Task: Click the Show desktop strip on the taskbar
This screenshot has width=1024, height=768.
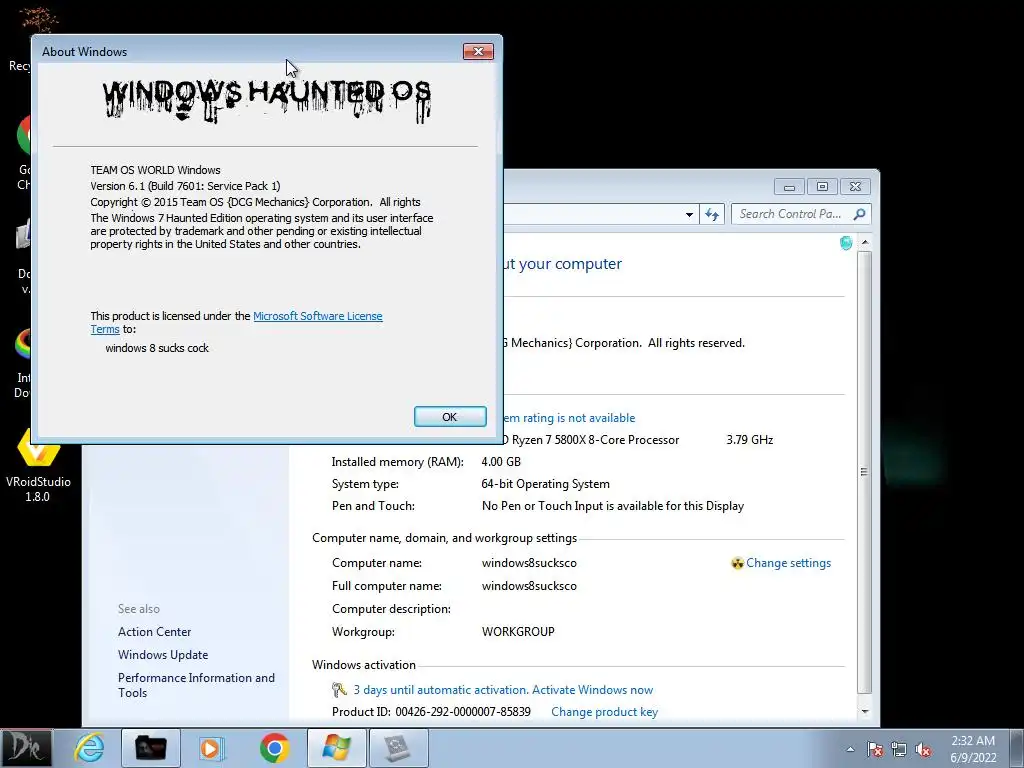Action: 1016,748
